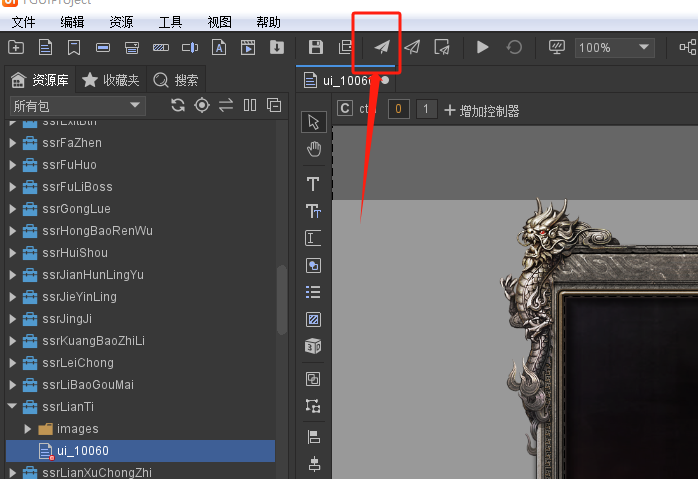Click the Publish paper-plane icon in toolbar

point(381,47)
